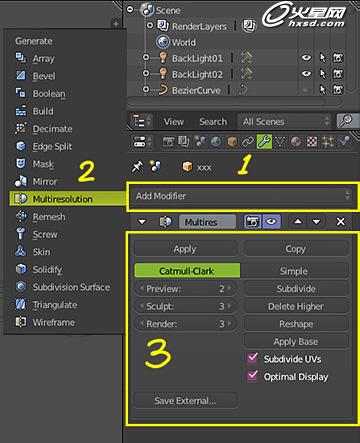Open the Scene properties tab icon
The image size is (360, 443).
click(x=200, y=142)
